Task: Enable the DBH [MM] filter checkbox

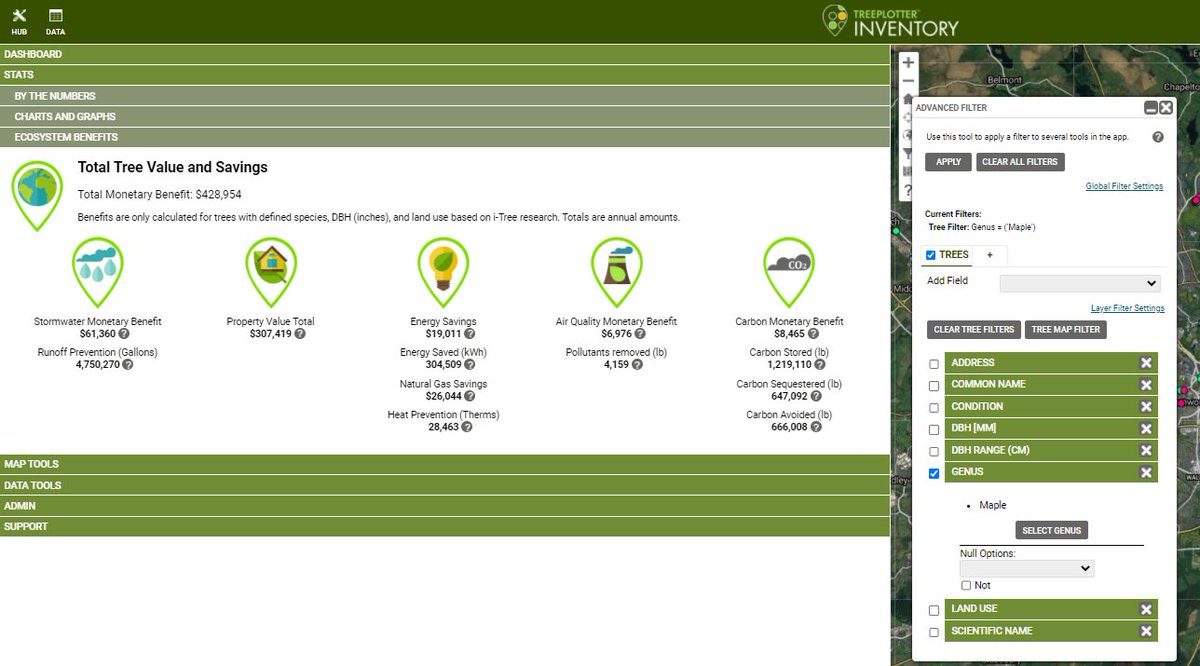Action: [x=934, y=430]
